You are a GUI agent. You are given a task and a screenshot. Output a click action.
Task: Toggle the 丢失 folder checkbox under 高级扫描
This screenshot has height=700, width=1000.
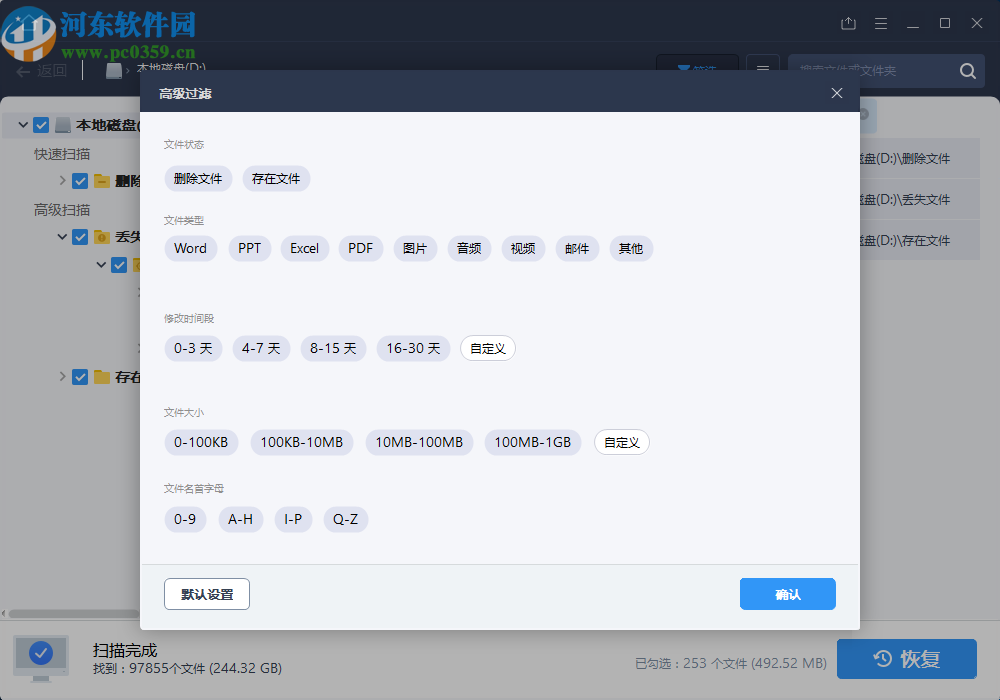point(80,237)
